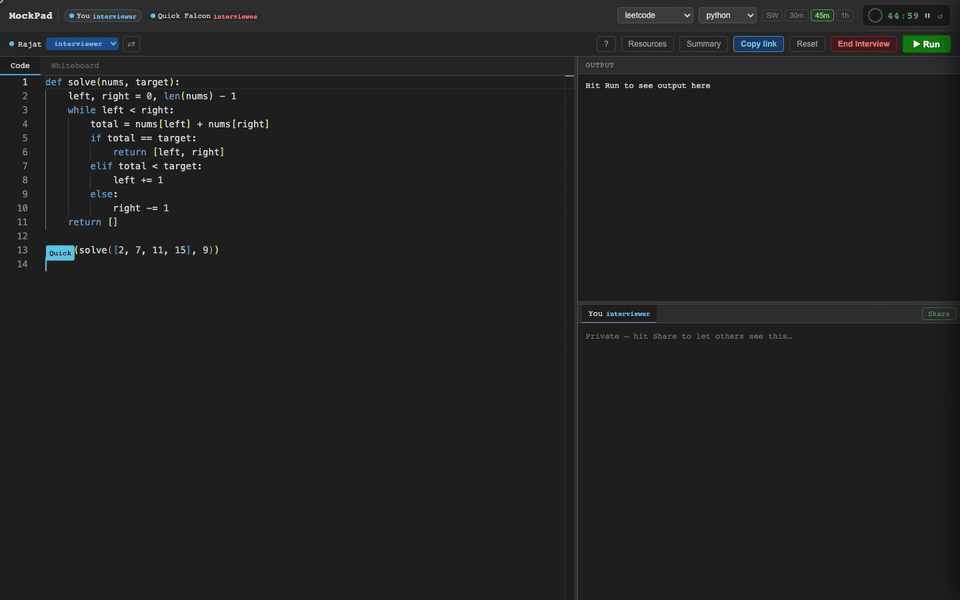Screen dimensions: 960x600
Task: Select the 'You interviewer' notes tab
Action: [x=619, y=314]
